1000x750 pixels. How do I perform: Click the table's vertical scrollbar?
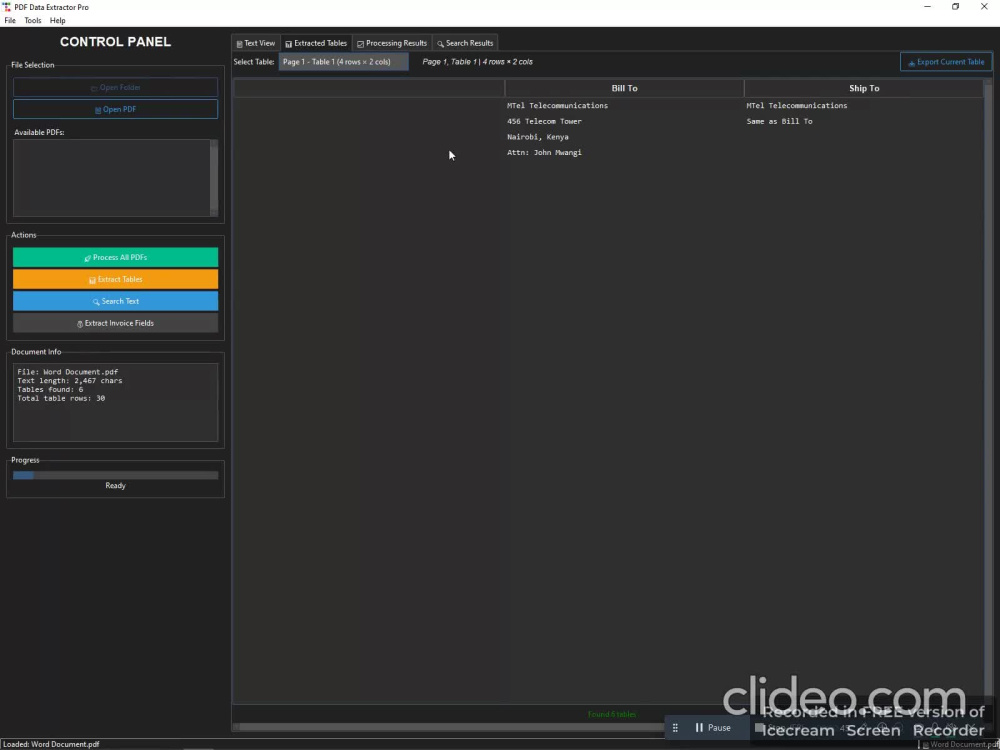pyautogui.click(x=988, y=392)
